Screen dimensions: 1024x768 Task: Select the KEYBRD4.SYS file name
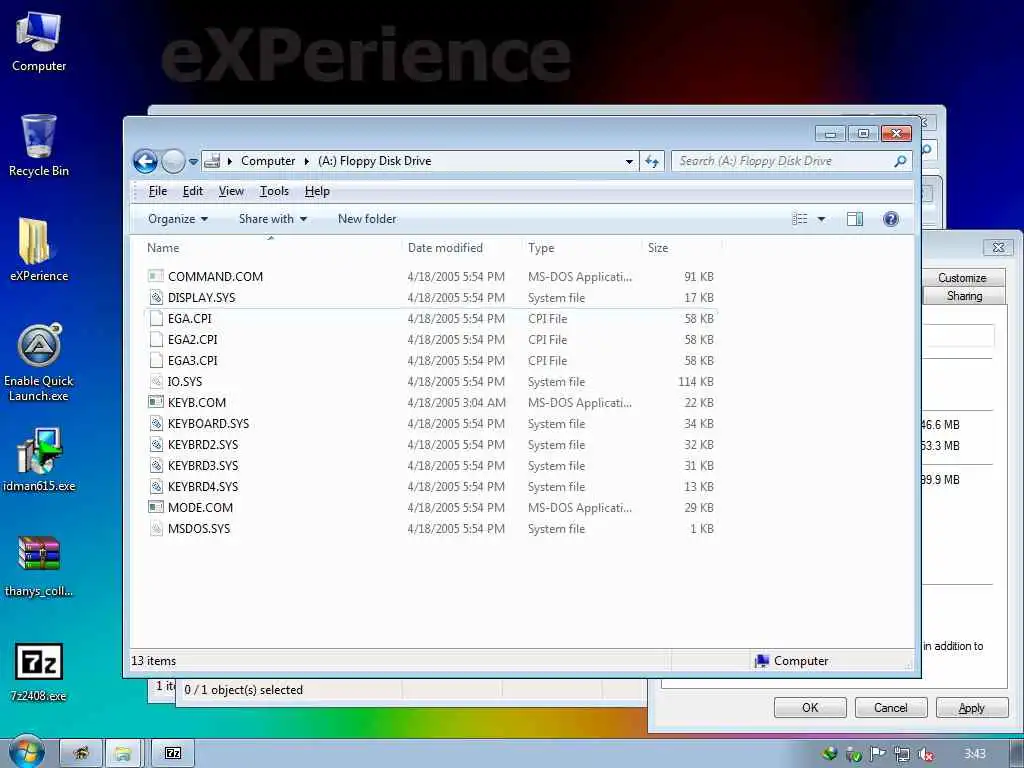(203, 487)
